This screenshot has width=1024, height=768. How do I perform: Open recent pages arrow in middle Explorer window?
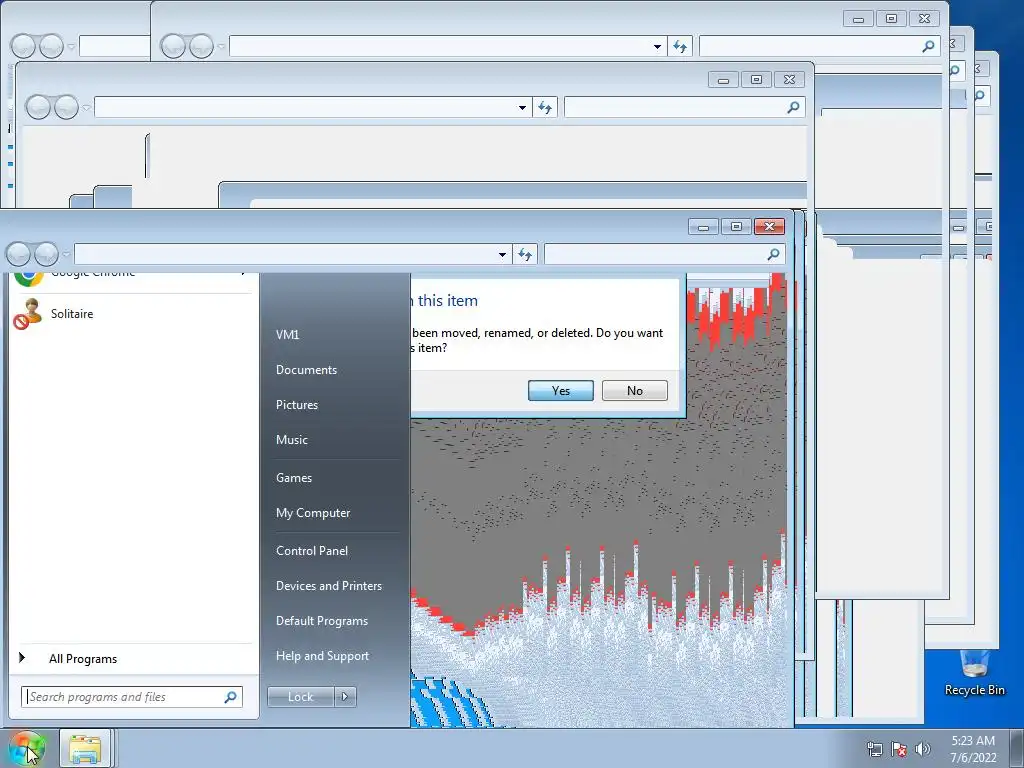pyautogui.click(x=86, y=107)
